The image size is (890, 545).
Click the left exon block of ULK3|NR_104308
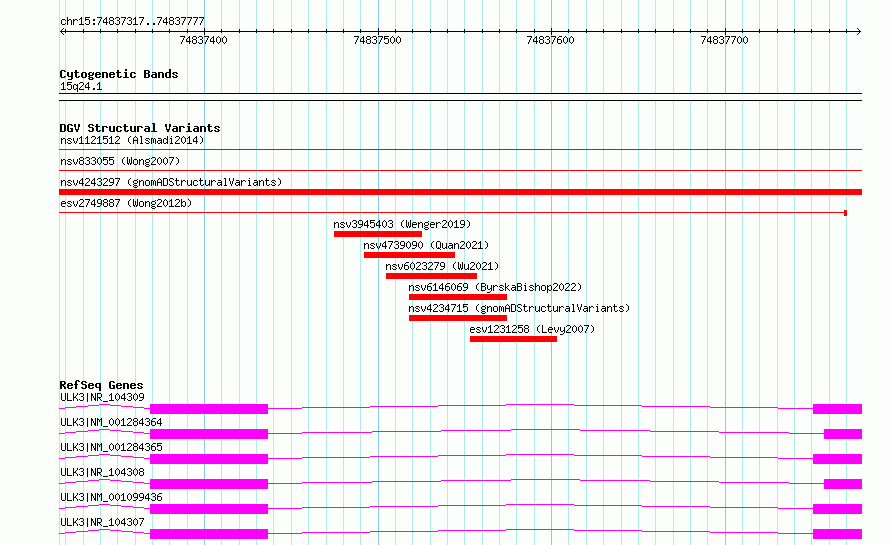click(x=209, y=484)
